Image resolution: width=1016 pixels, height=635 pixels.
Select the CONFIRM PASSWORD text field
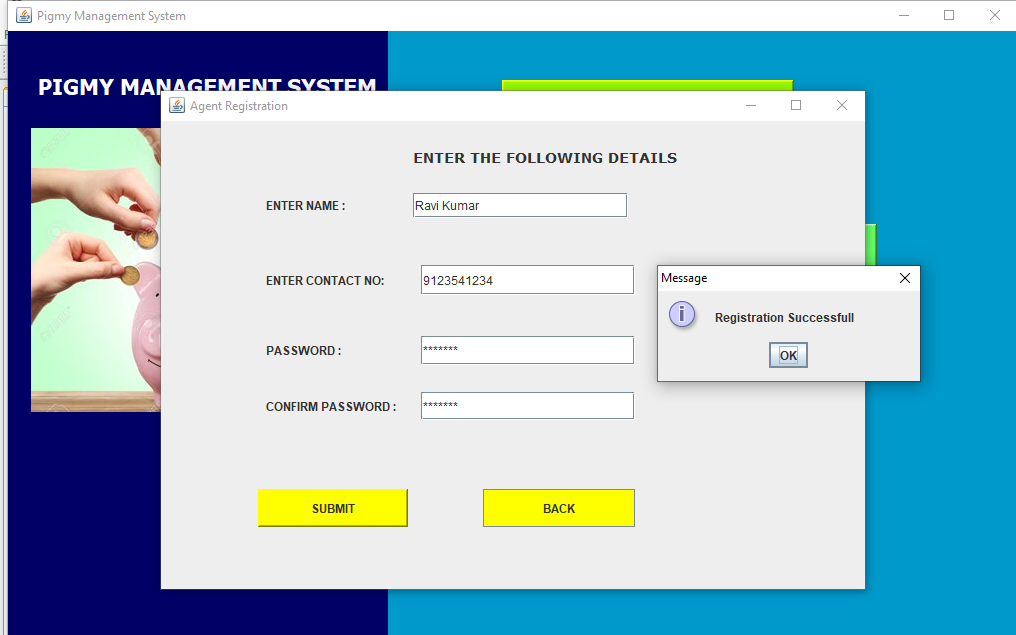527,405
